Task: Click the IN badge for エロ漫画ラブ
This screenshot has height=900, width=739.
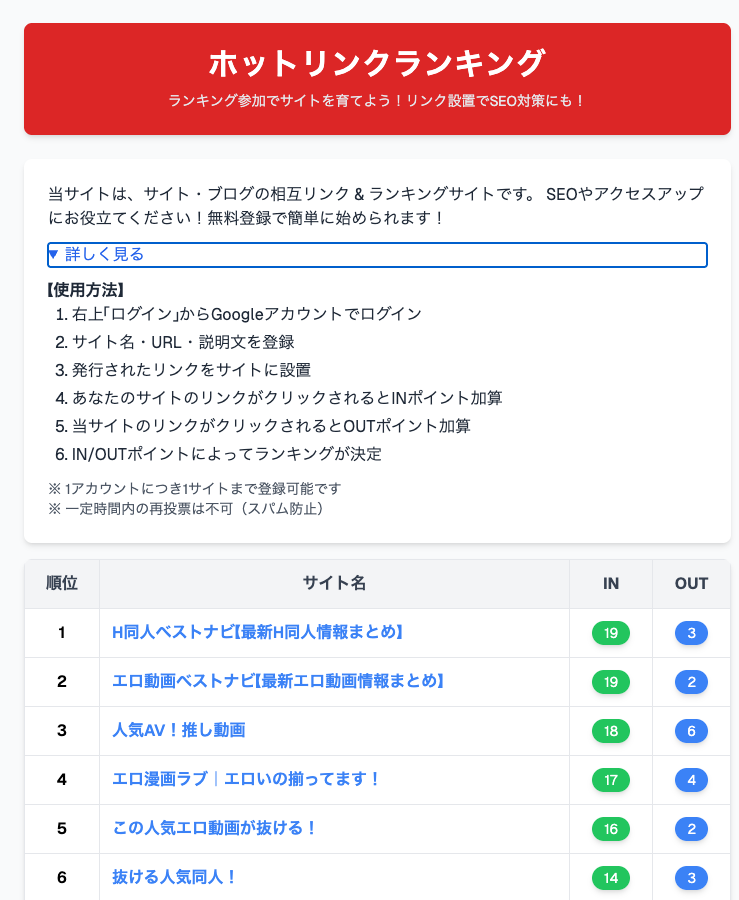Action: [610, 780]
